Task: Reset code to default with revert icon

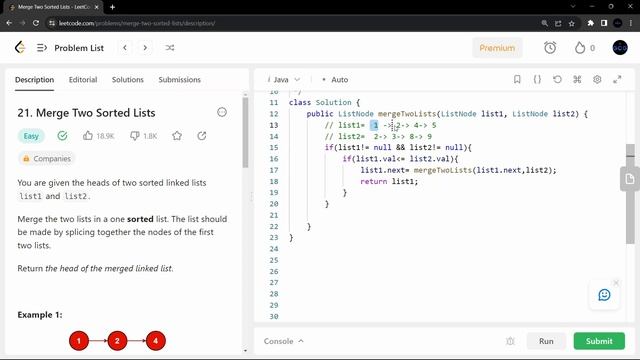Action: (x=557, y=79)
